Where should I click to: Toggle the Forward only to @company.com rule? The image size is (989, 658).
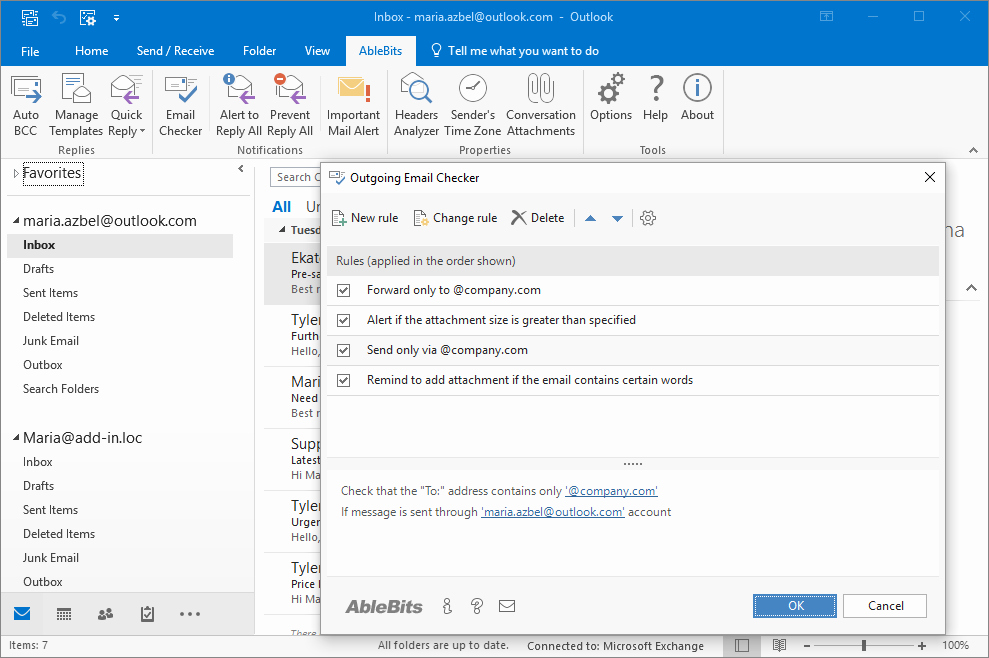point(343,290)
